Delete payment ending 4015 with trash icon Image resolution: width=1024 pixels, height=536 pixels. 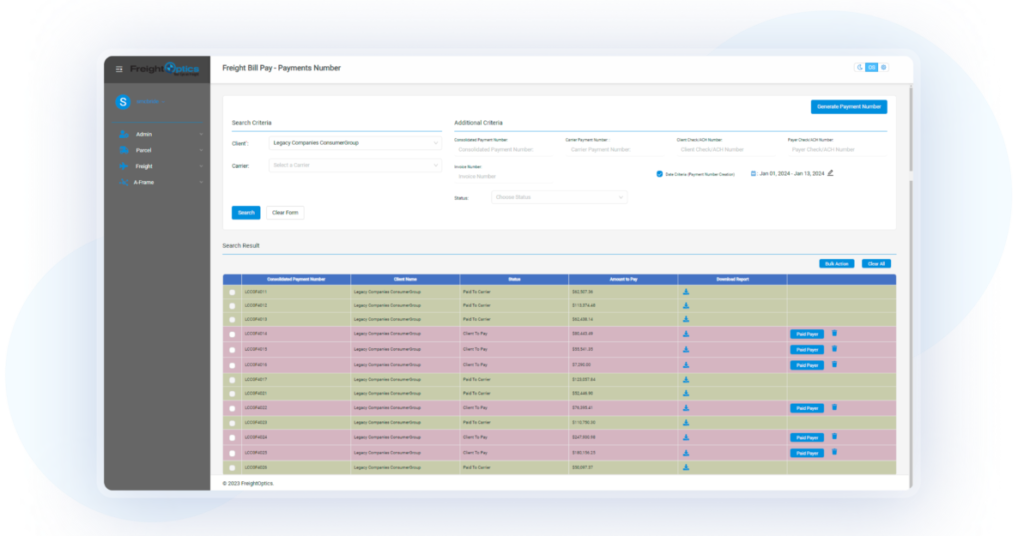coord(835,349)
